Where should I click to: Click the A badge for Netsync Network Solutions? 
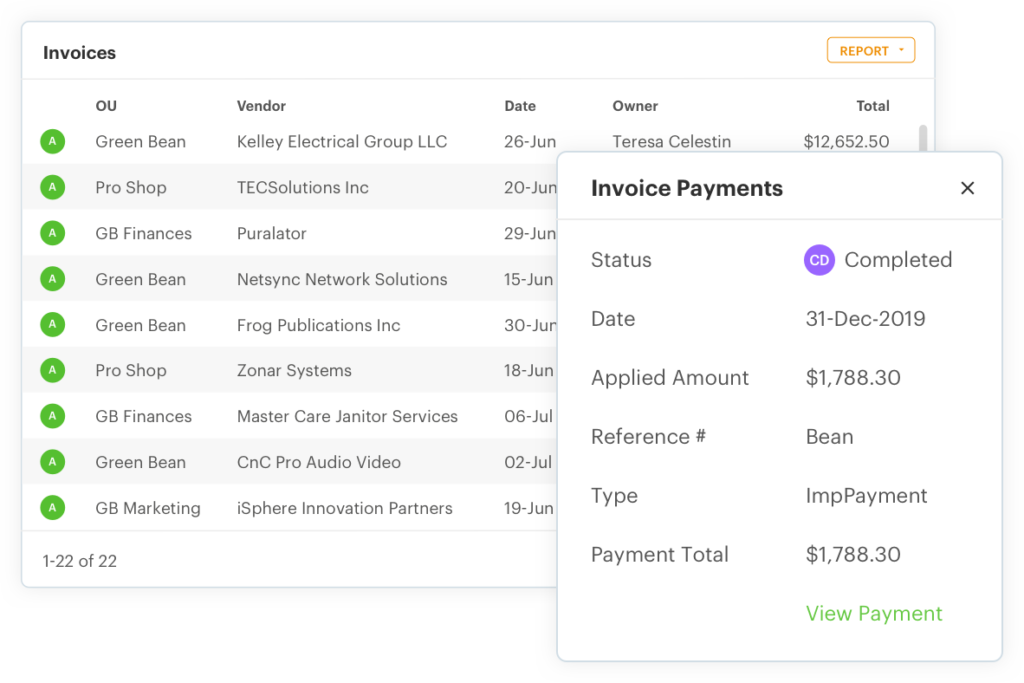pyautogui.click(x=52, y=280)
